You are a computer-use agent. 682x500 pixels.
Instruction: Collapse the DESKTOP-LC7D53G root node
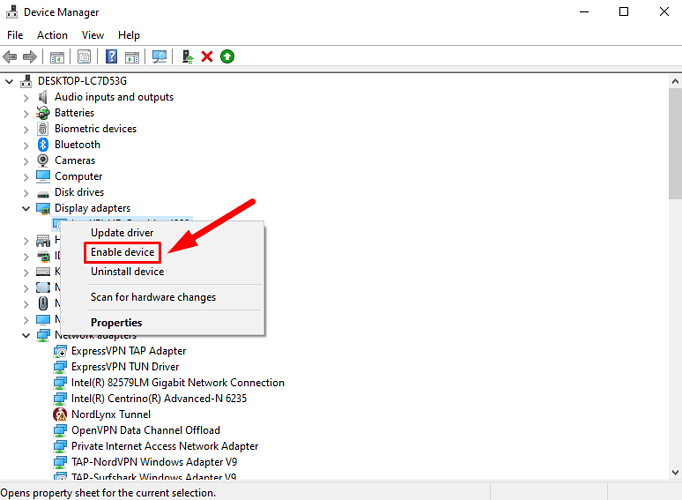11,81
